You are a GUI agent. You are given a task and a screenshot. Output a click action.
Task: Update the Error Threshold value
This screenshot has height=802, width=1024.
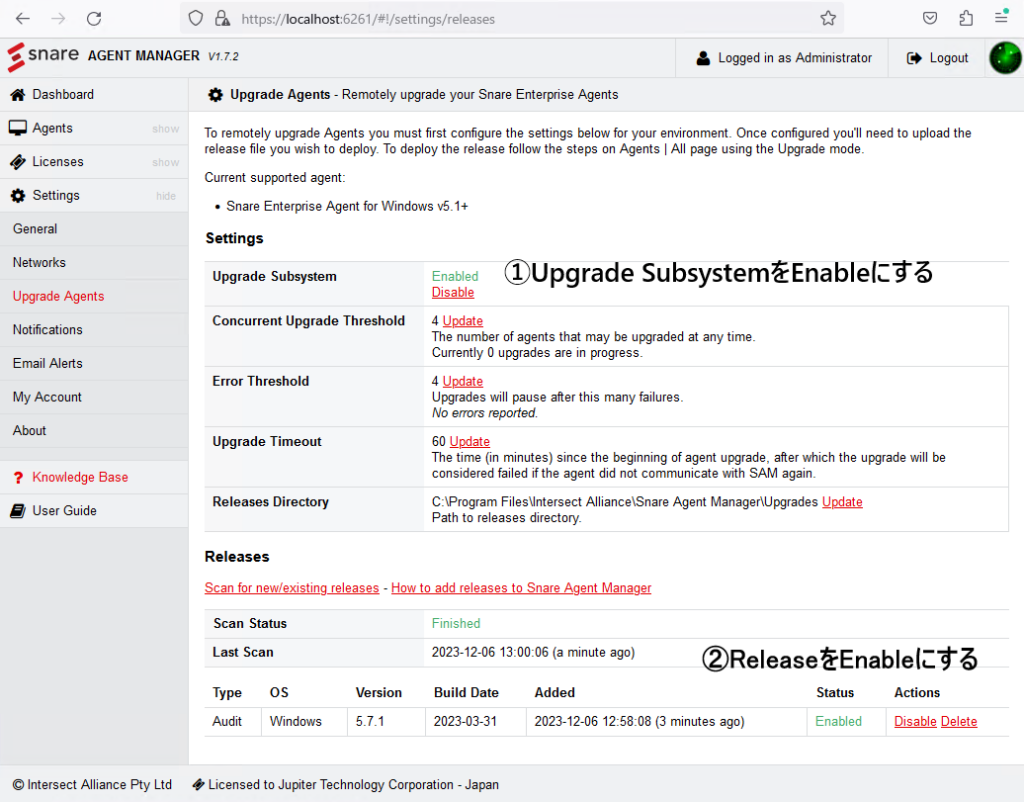point(462,381)
